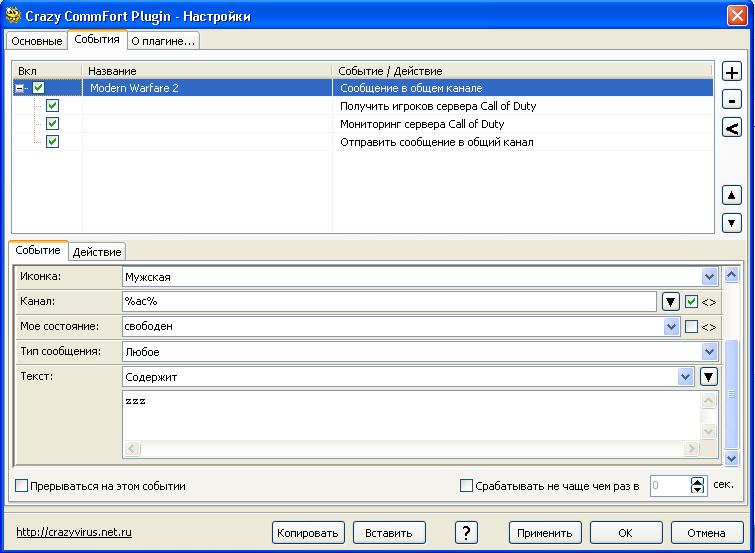Image resolution: width=755 pixels, height=553 pixels.
Task: Open the Иконка dropdown
Action: pos(709,276)
